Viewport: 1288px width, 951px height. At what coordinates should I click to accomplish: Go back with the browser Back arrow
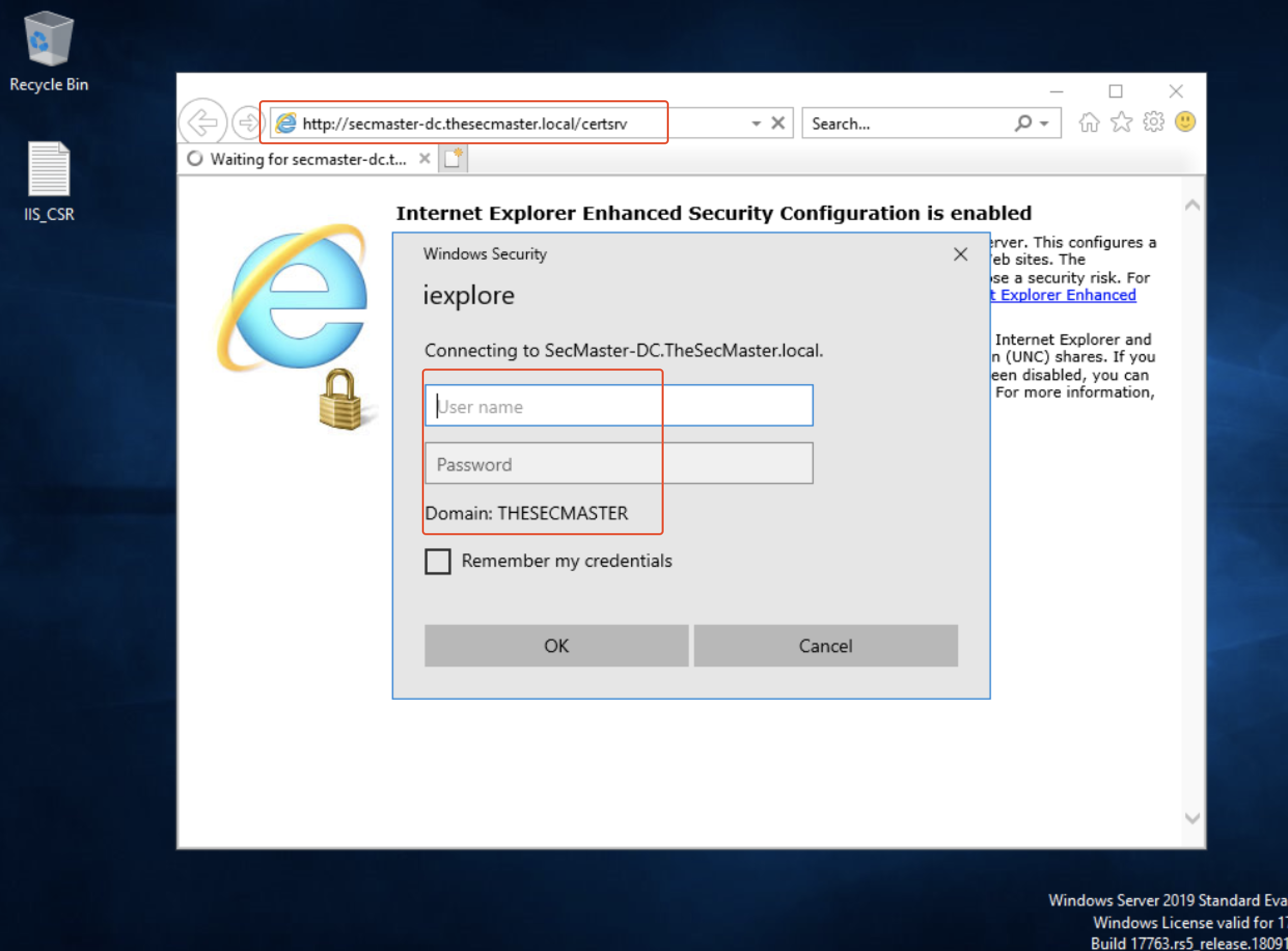pyautogui.click(x=202, y=122)
